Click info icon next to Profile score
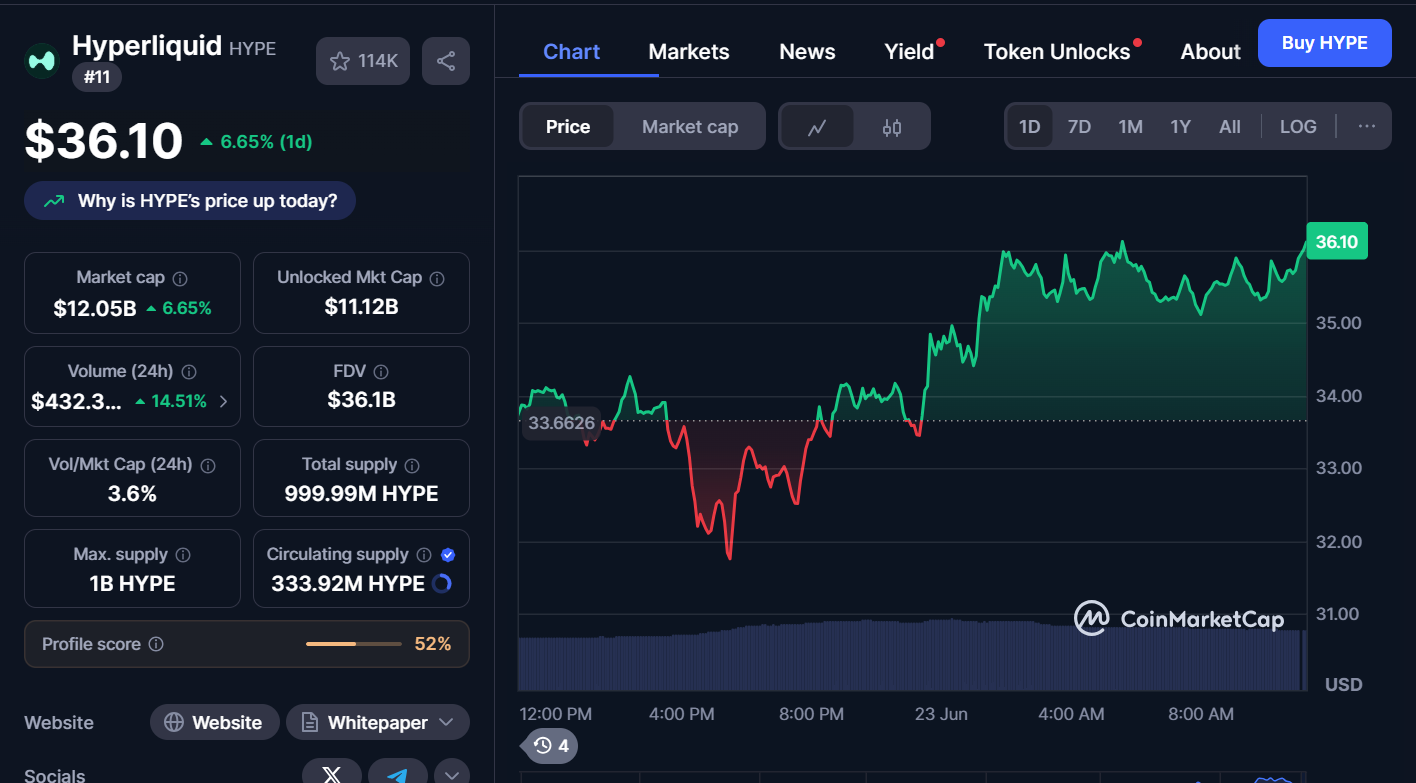1416x783 pixels. tap(156, 645)
